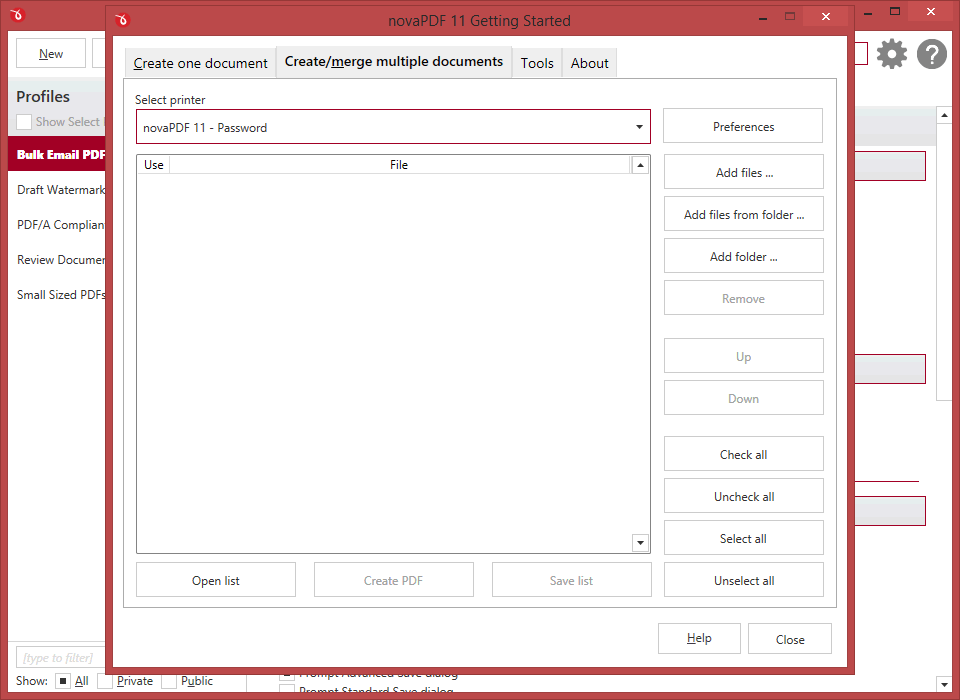Click the disabled Remove button
This screenshot has height=700, width=960.
coord(743,298)
